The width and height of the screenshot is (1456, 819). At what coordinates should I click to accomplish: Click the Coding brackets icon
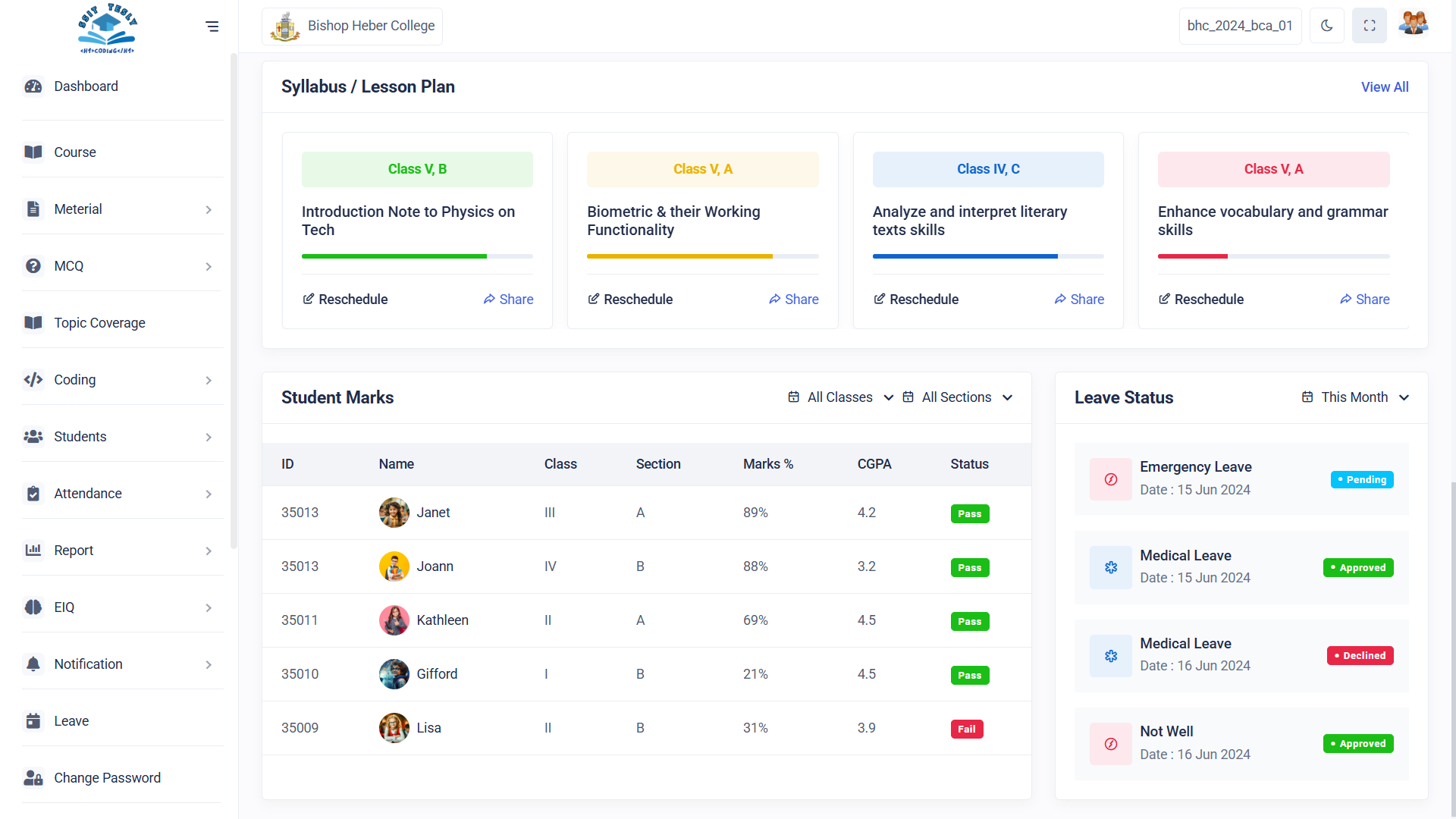pos(33,380)
